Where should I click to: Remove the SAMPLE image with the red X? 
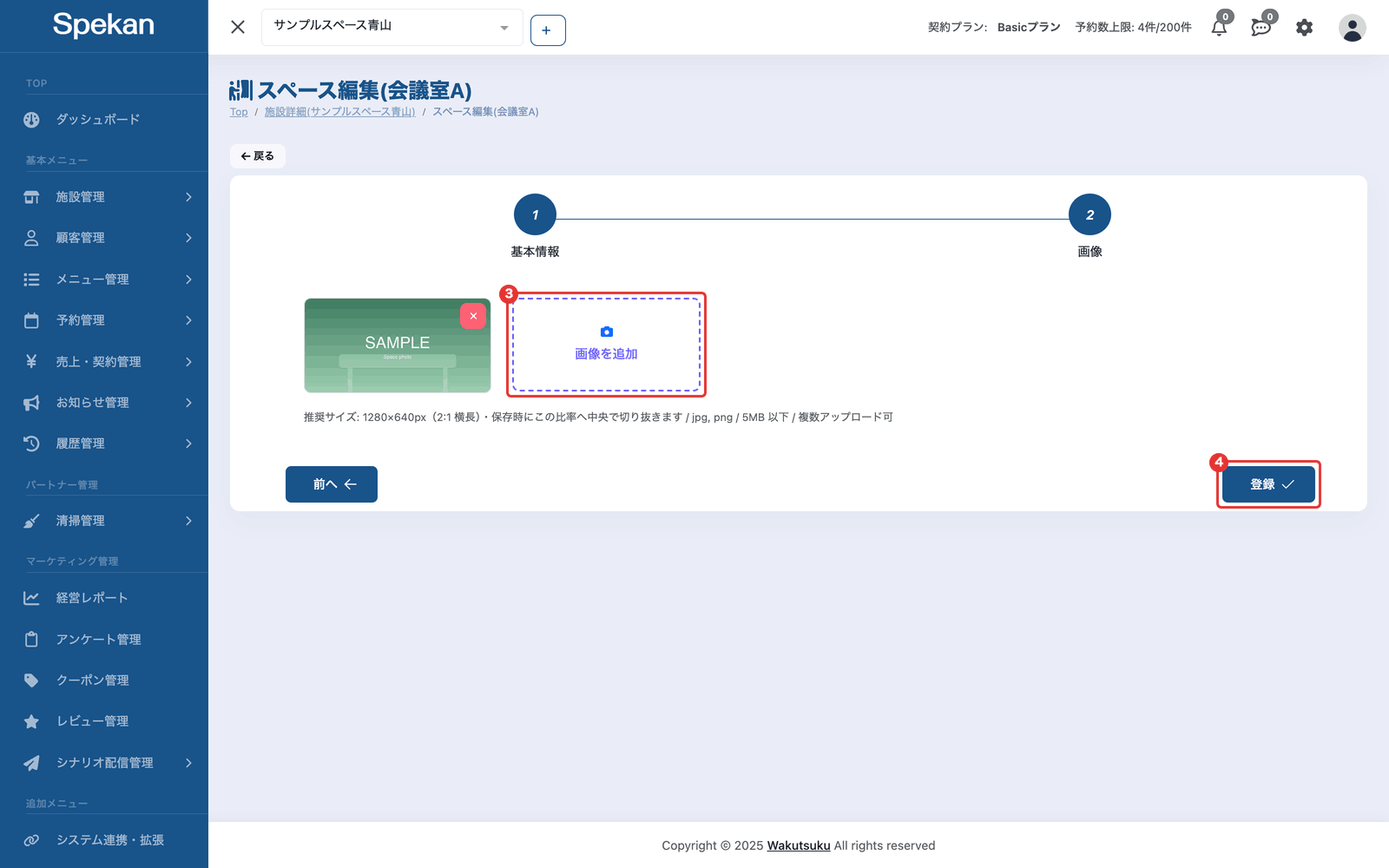[x=473, y=316]
